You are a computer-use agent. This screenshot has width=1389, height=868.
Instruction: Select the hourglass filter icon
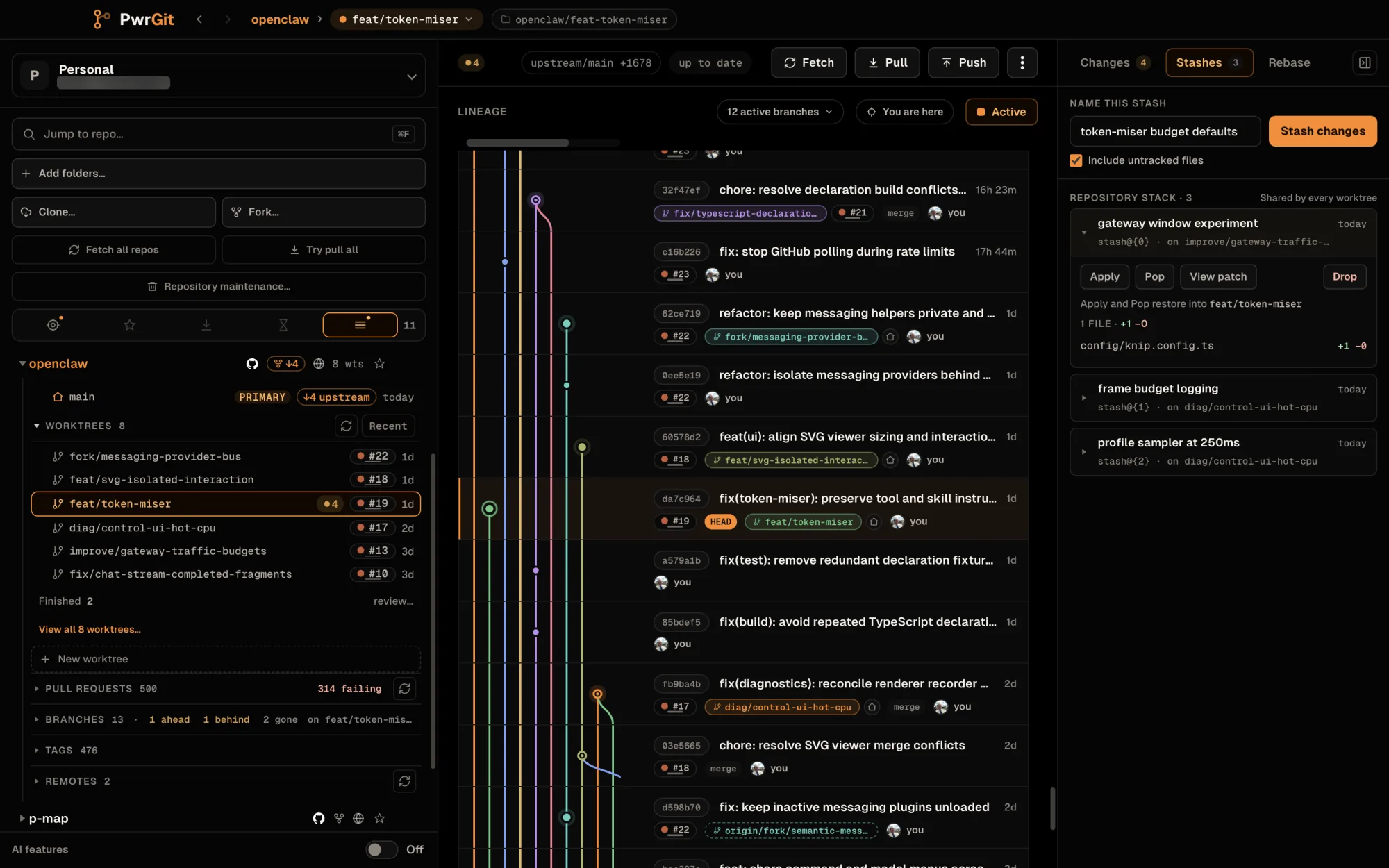click(283, 325)
